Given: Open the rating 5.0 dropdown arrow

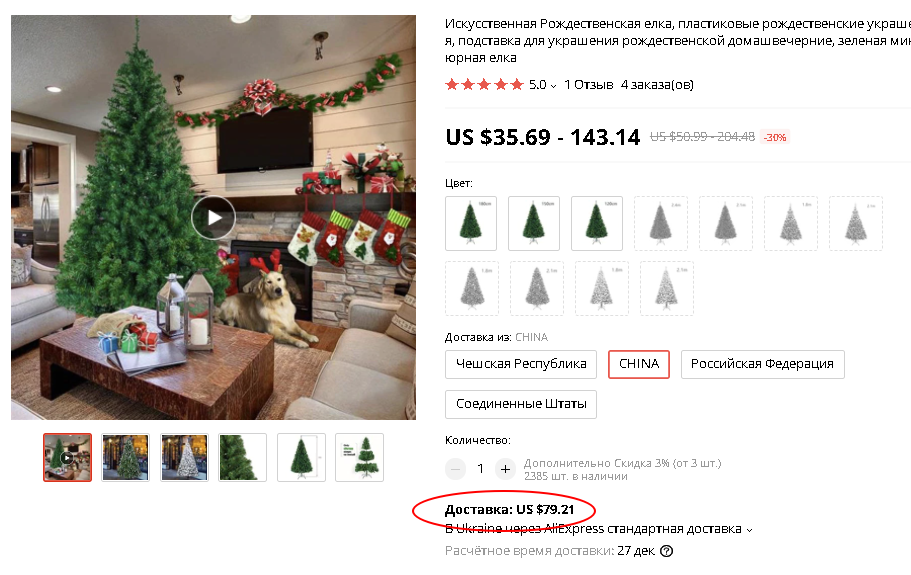Looking at the screenshot, I should point(554,86).
